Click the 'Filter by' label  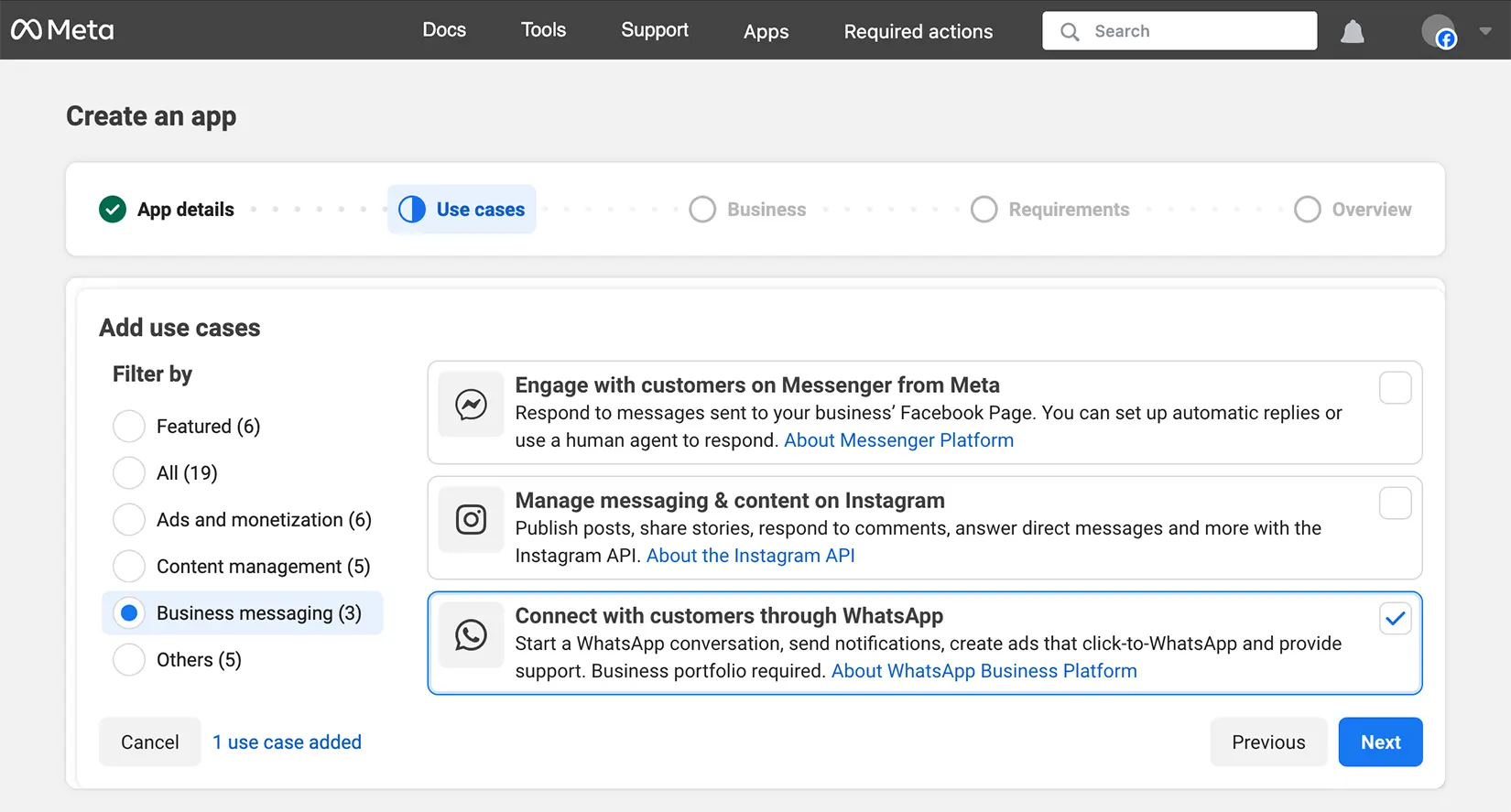[152, 374]
